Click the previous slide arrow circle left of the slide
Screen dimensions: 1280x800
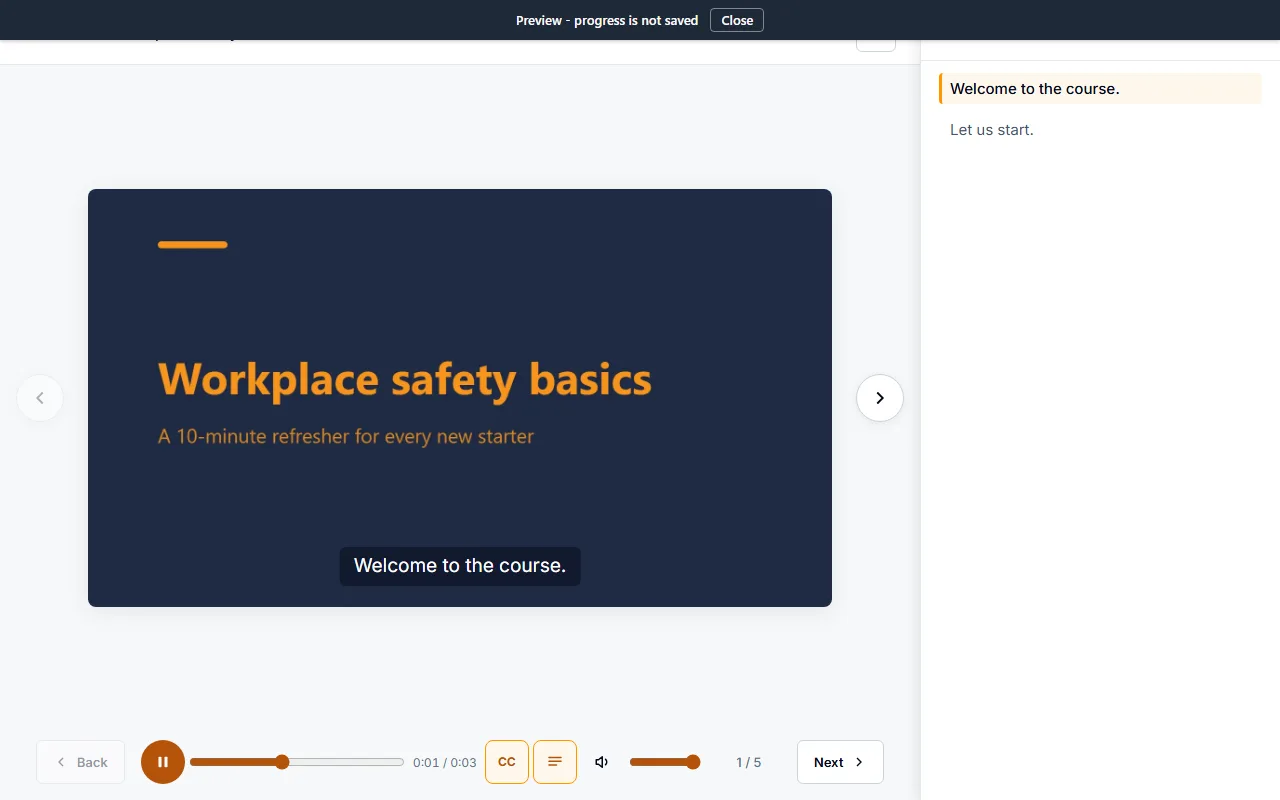click(x=40, y=398)
